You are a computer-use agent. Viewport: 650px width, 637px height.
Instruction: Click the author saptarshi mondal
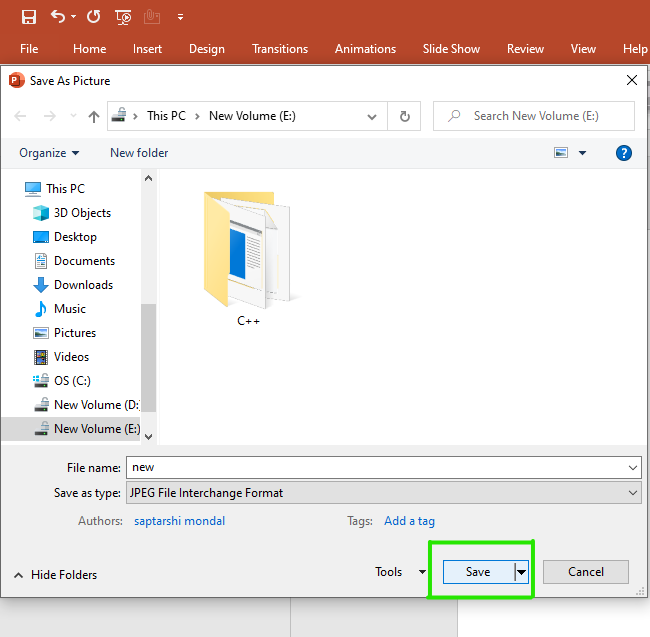tap(179, 521)
